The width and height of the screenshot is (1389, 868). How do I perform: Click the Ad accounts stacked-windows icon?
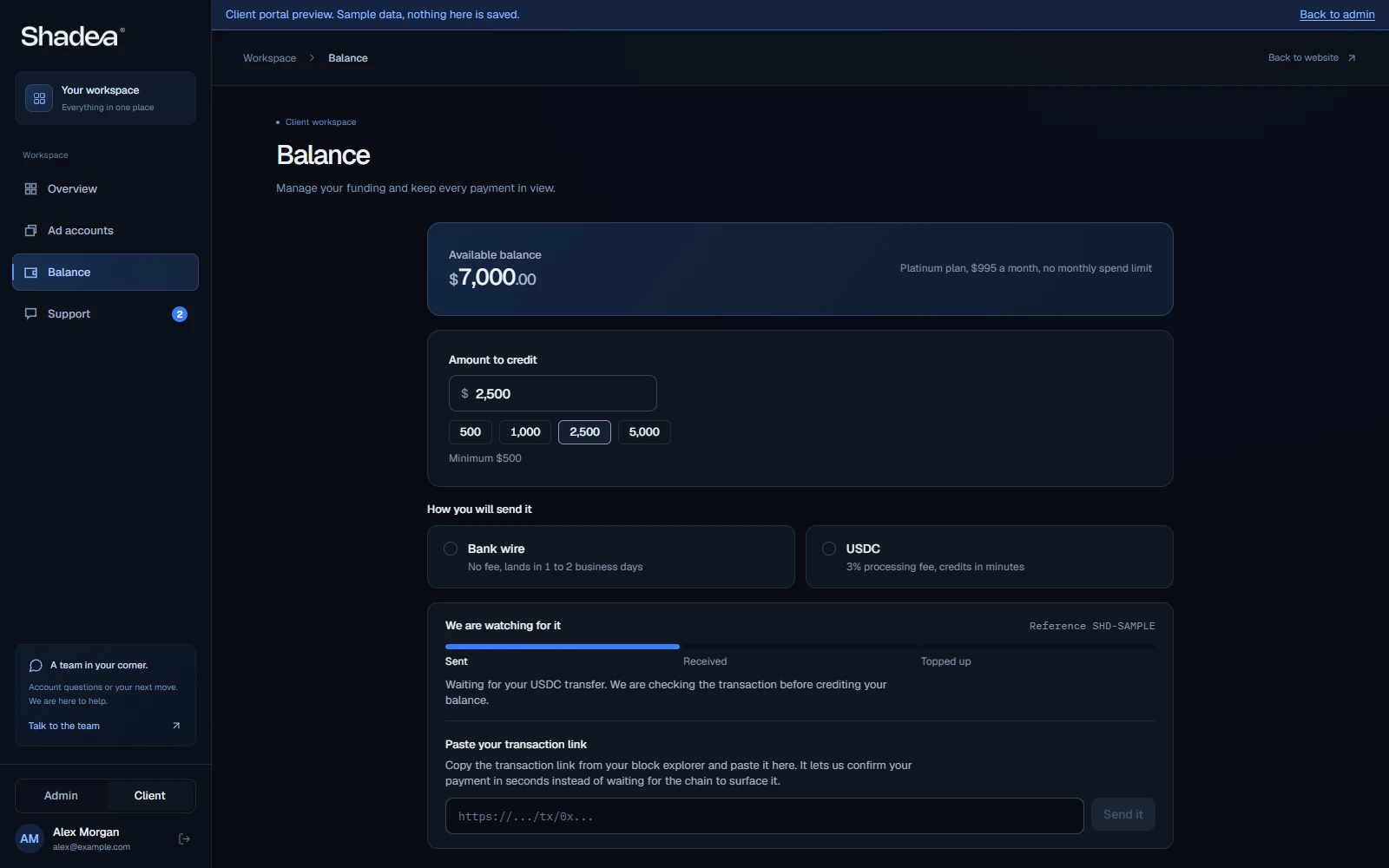click(31, 231)
